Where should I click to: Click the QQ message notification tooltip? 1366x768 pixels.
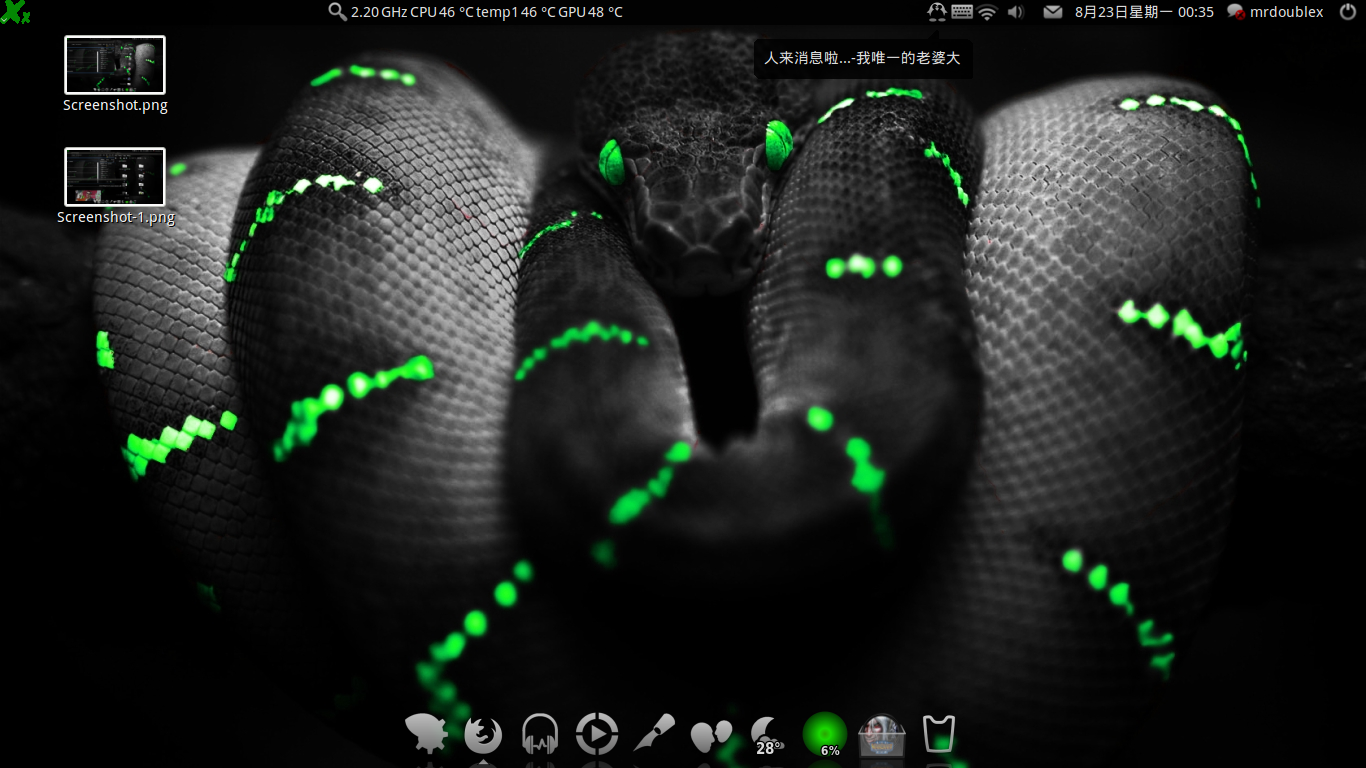862,58
